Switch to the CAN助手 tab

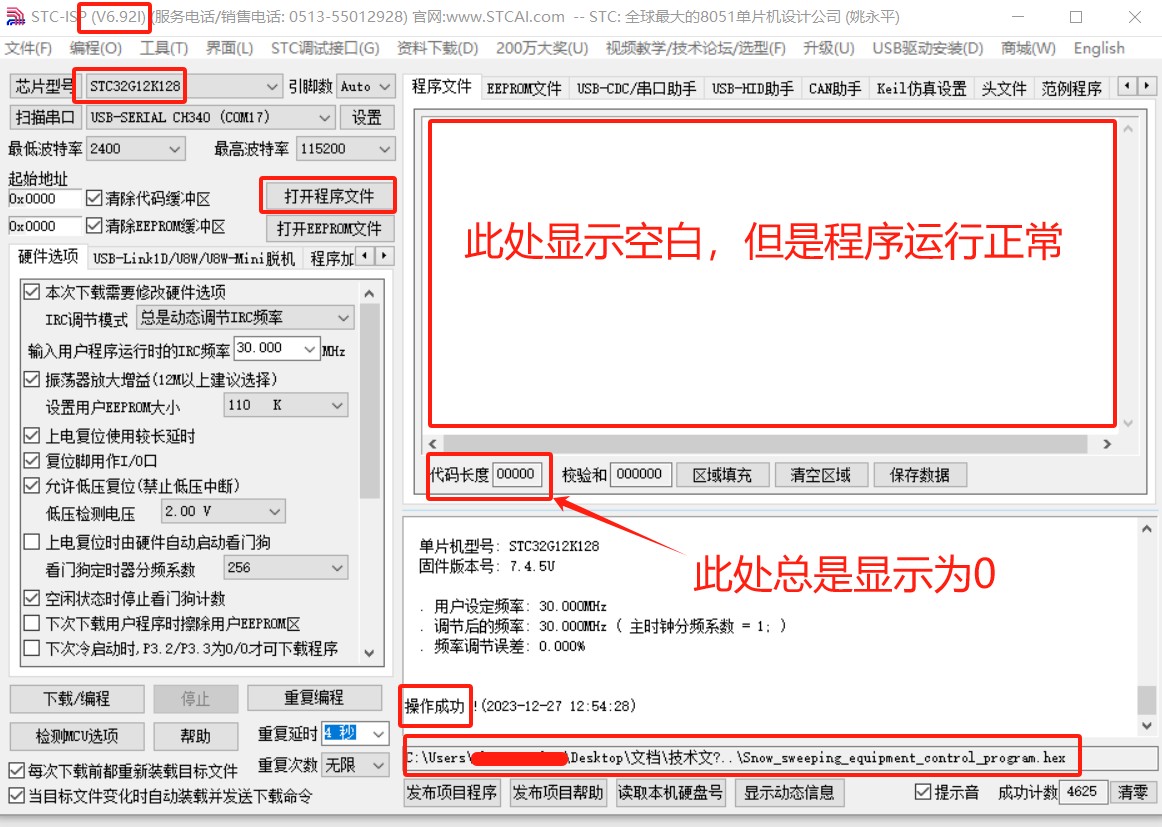(x=834, y=89)
